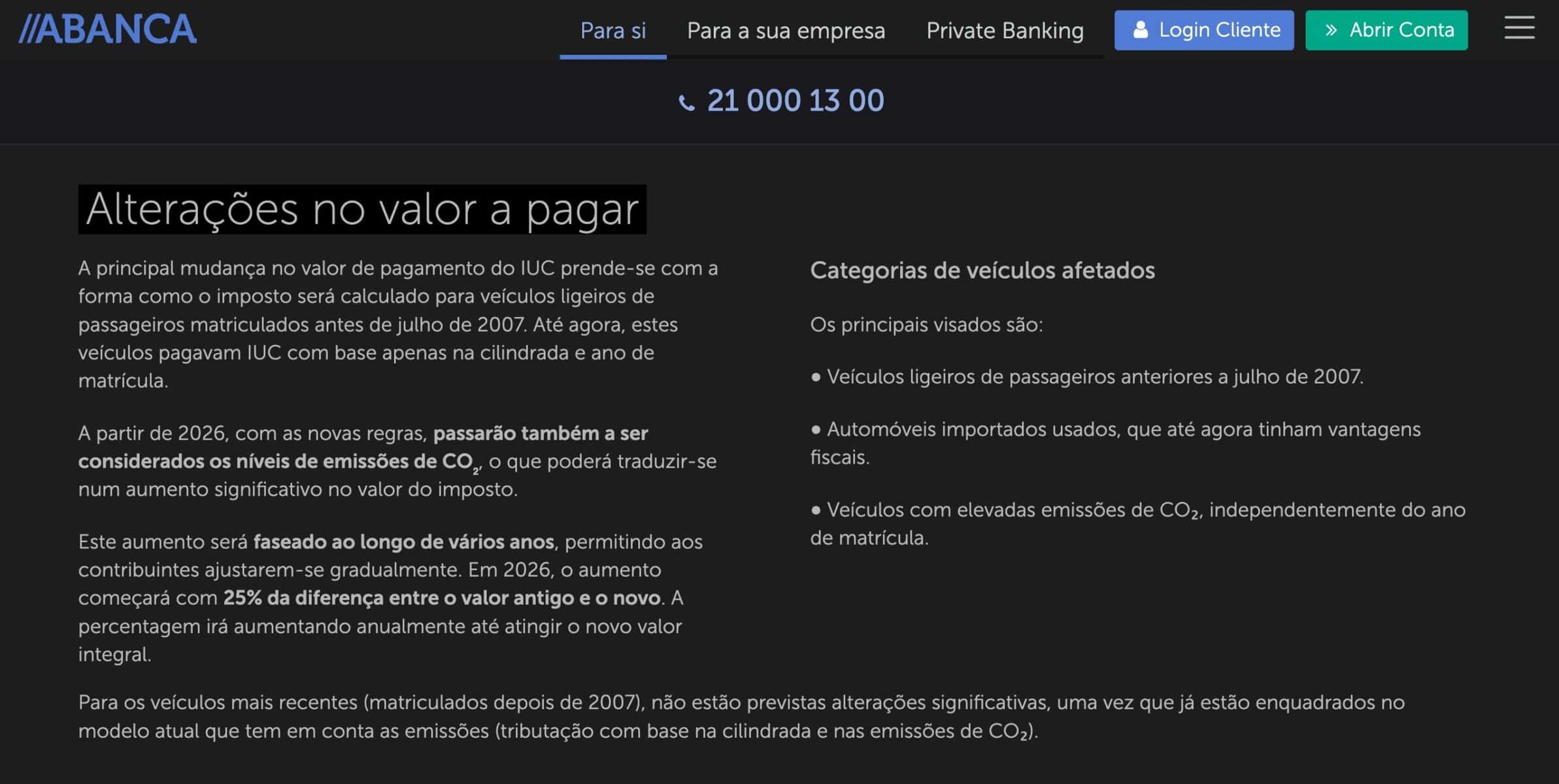Click the double chevron icon in Abrir Conta
The width and height of the screenshot is (1559, 784).
click(1331, 30)
